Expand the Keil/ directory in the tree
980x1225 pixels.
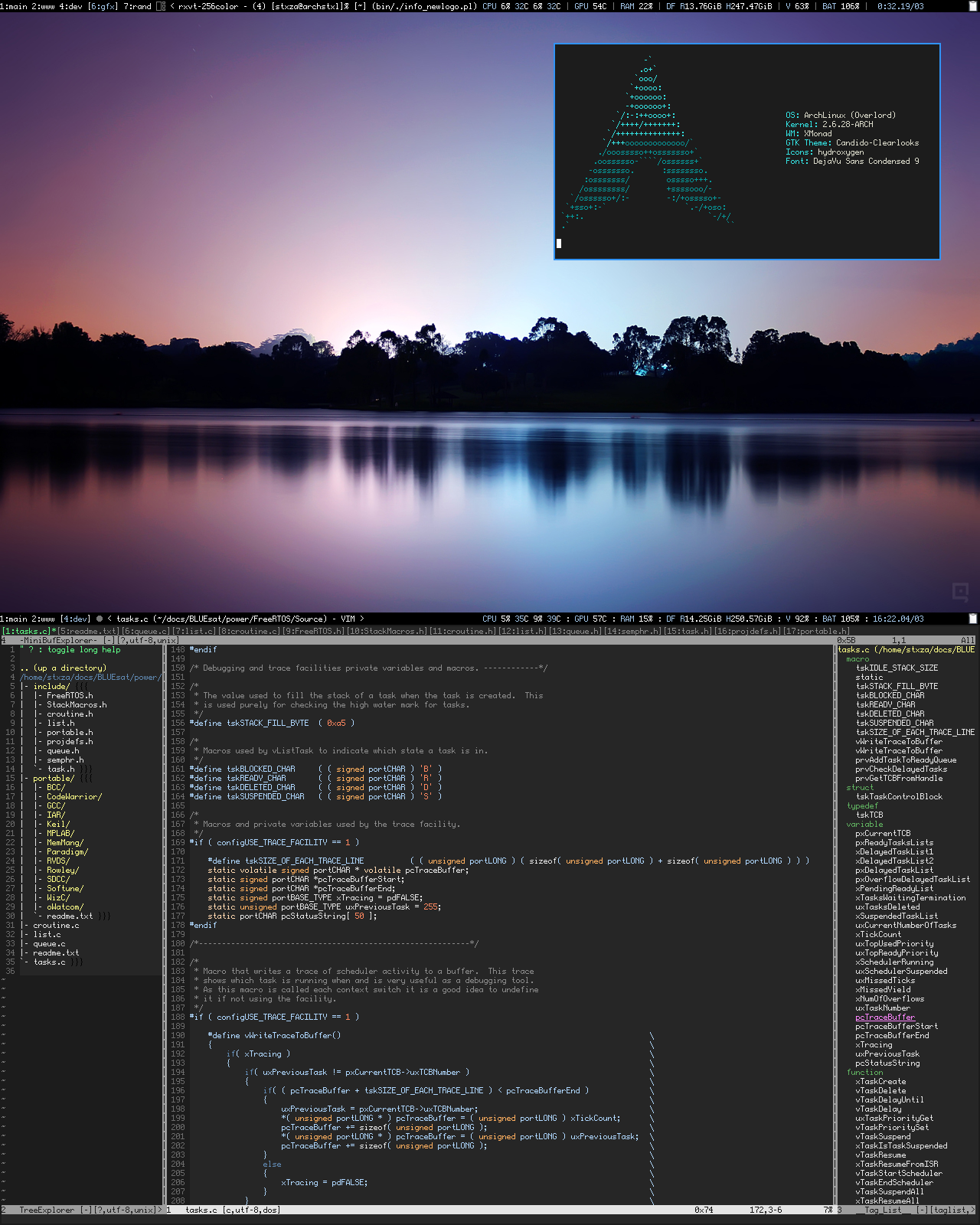[58, 825]
